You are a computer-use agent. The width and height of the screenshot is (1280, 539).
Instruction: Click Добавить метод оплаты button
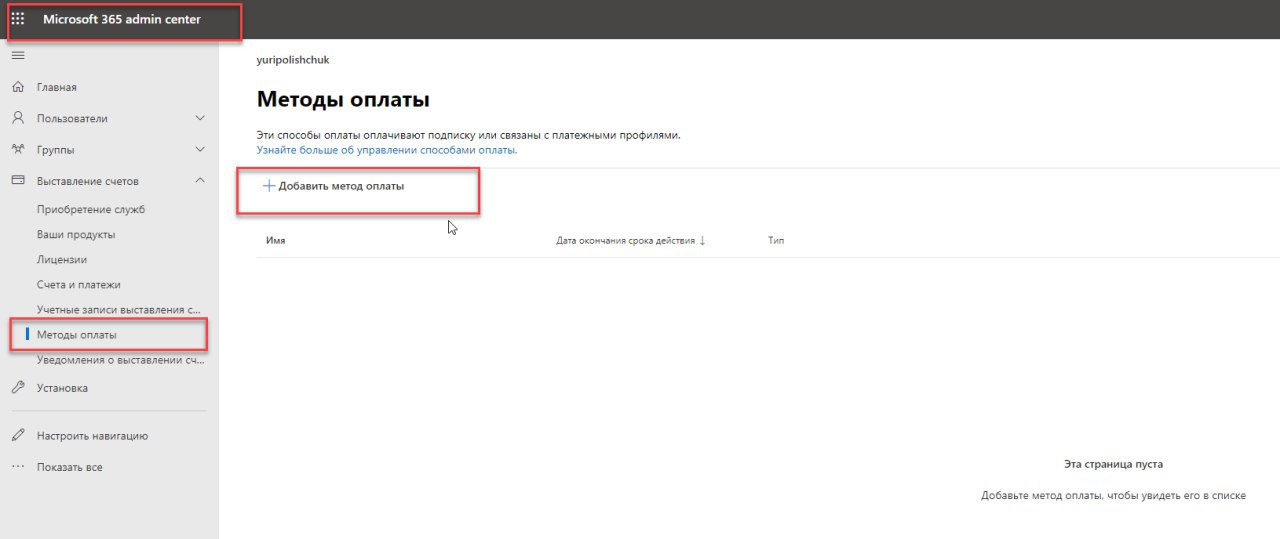pyautogui.click(x=333, y=186)
